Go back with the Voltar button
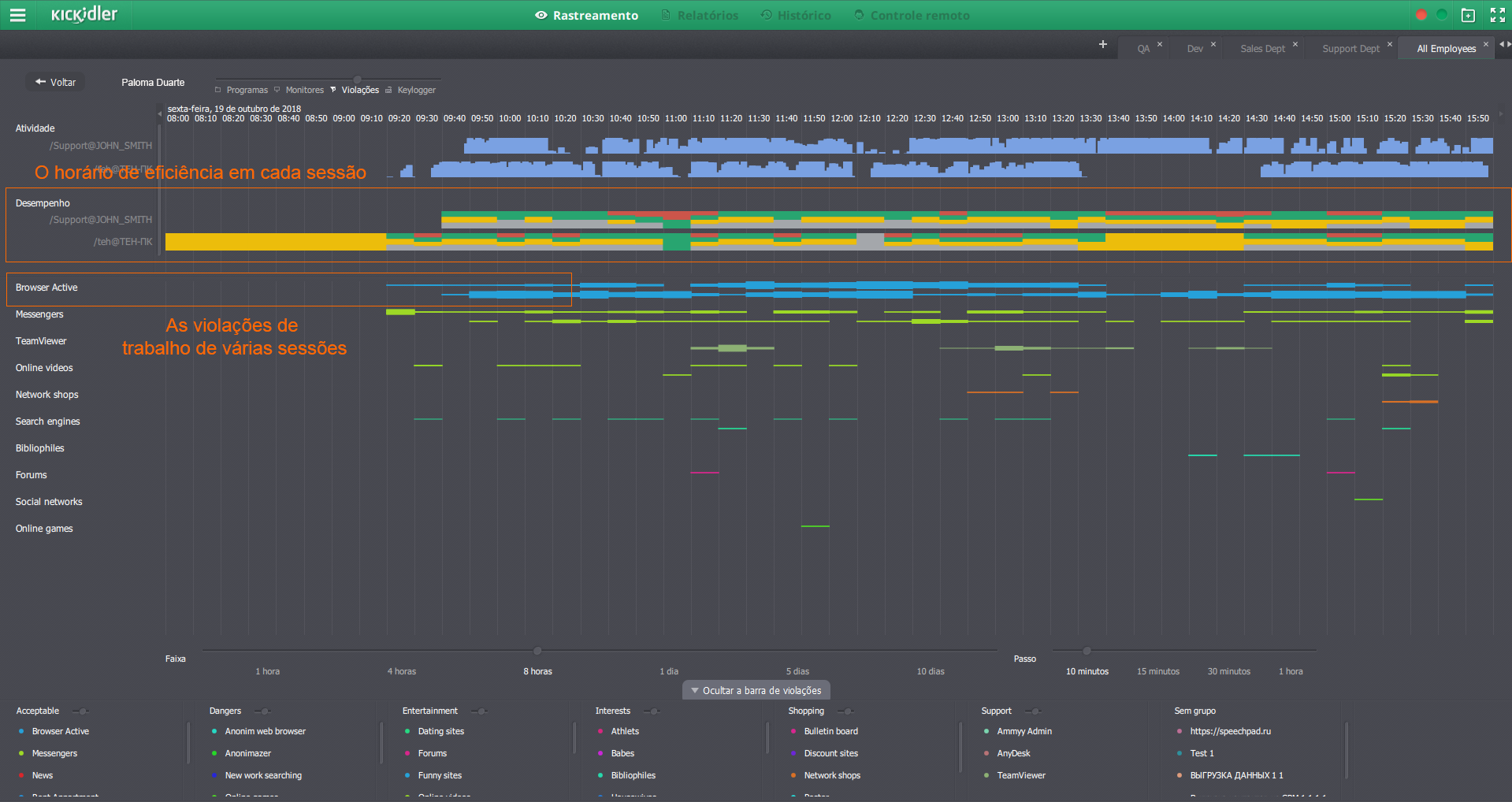 click(55, 82)
